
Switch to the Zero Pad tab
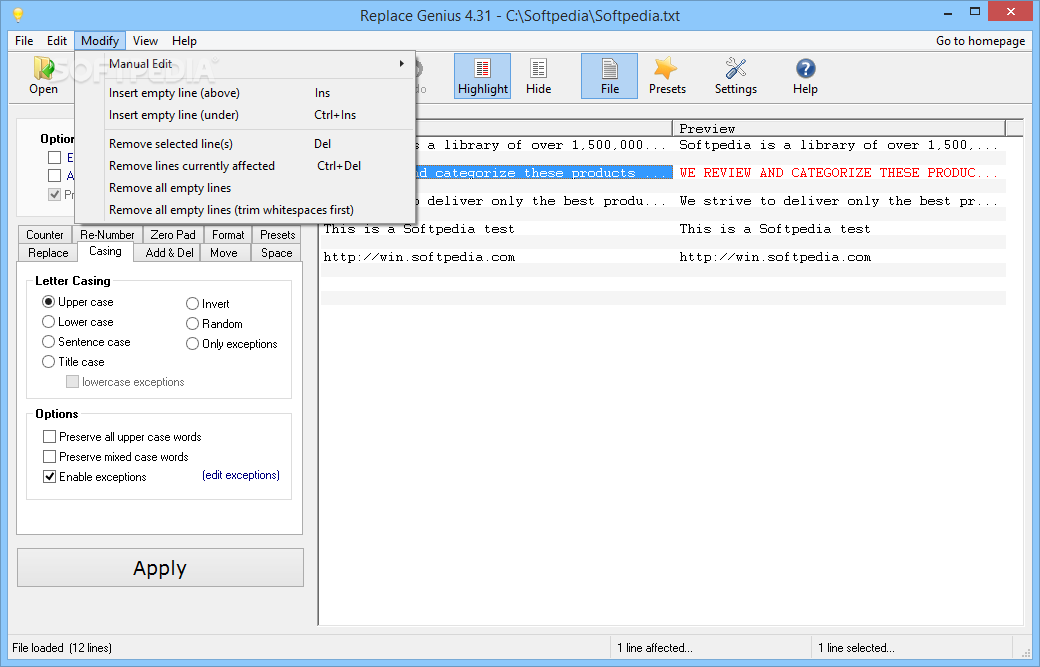pyautogui.click(x=172, y=235)
